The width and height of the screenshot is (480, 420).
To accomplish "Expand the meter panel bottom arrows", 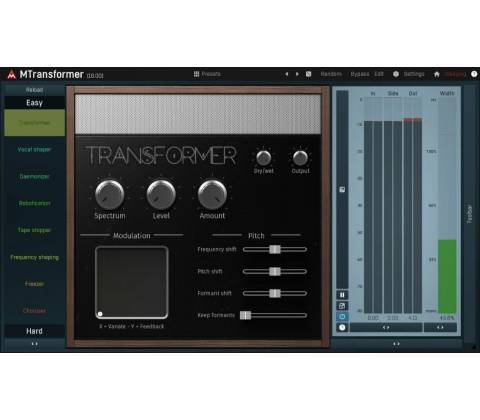I will (x=396, y=344).
